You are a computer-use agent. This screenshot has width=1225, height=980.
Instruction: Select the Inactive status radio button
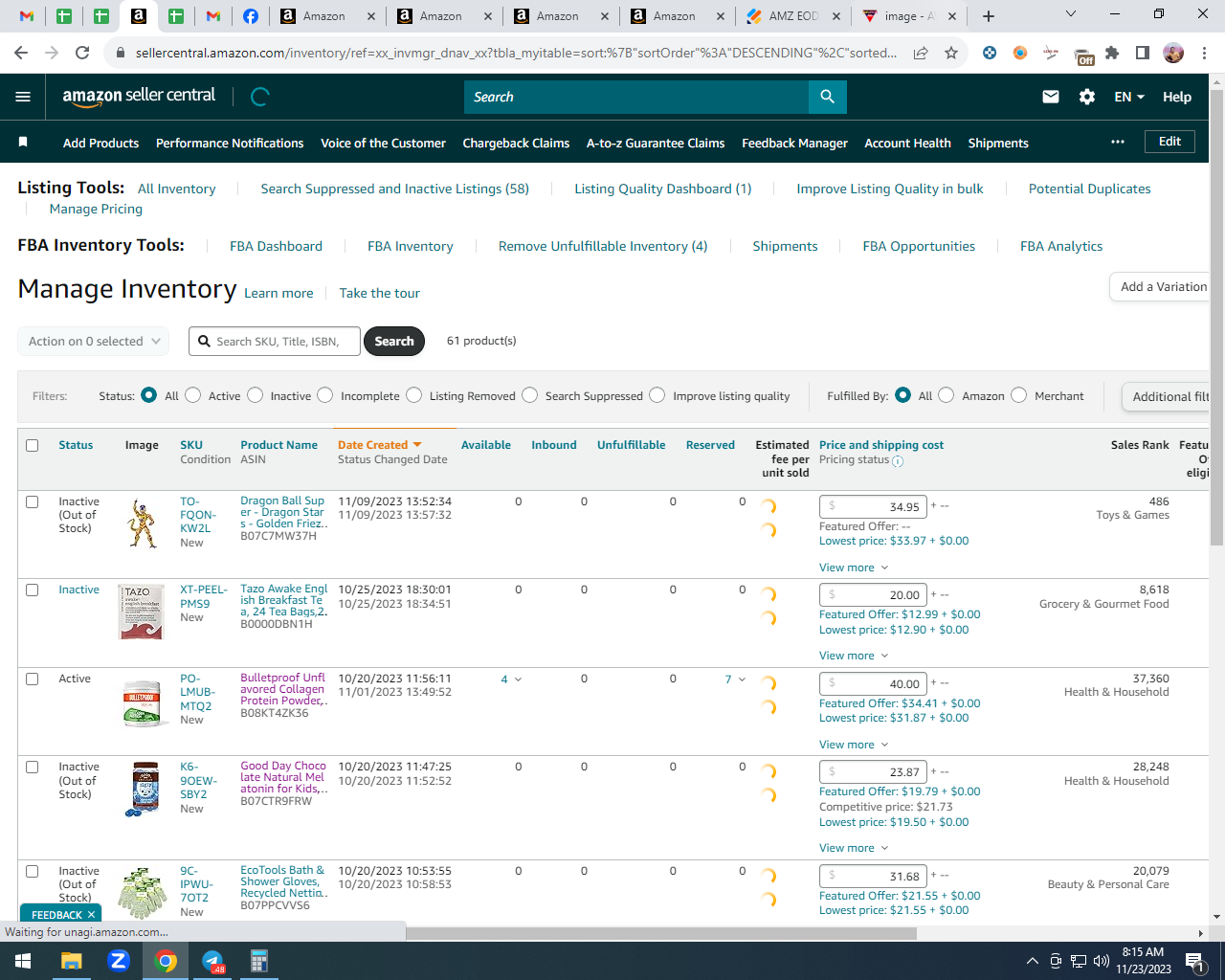click(256, 395)
